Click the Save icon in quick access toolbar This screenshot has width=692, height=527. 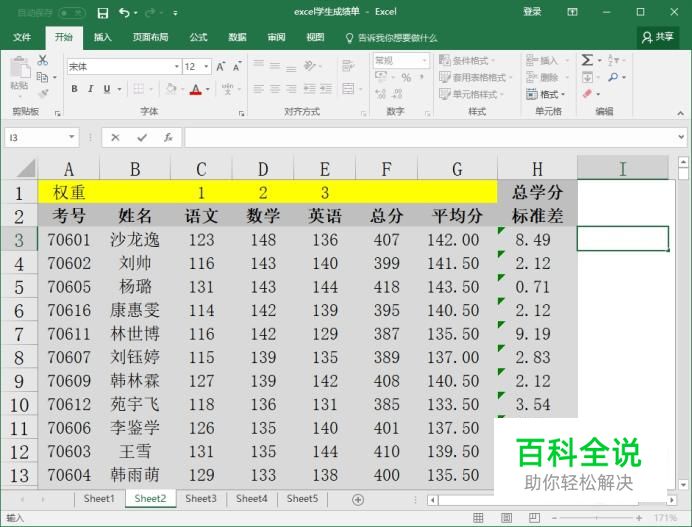[102, 13]
